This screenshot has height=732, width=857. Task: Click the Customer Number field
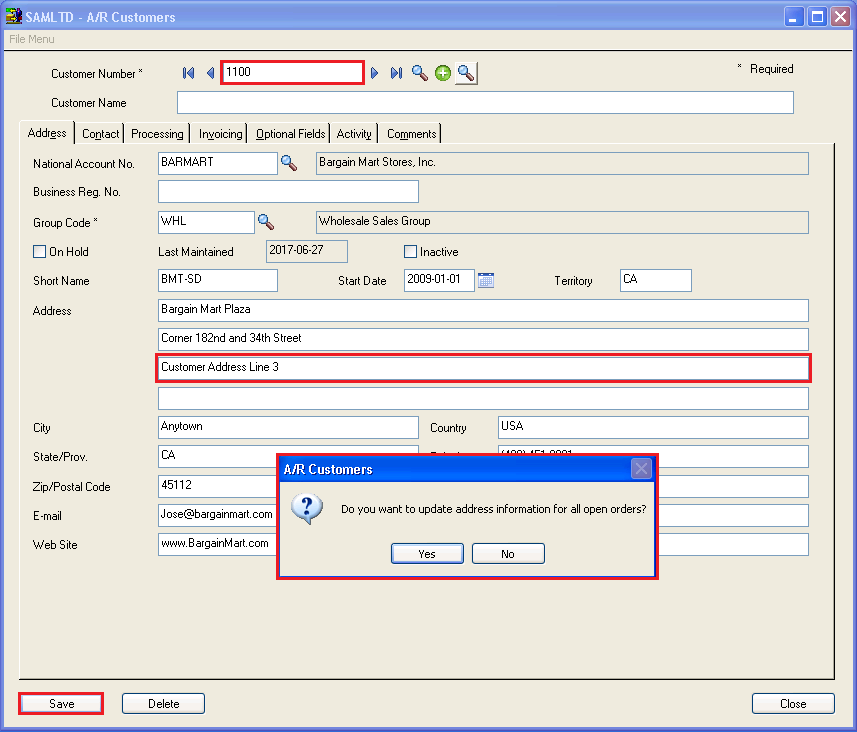292,72
